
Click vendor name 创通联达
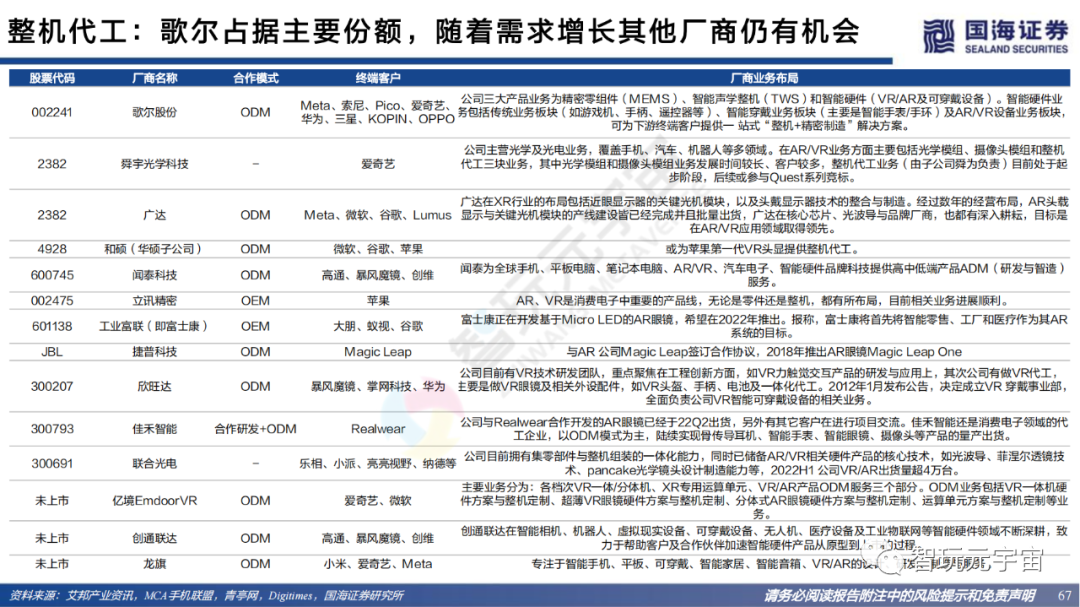(154, 538)
